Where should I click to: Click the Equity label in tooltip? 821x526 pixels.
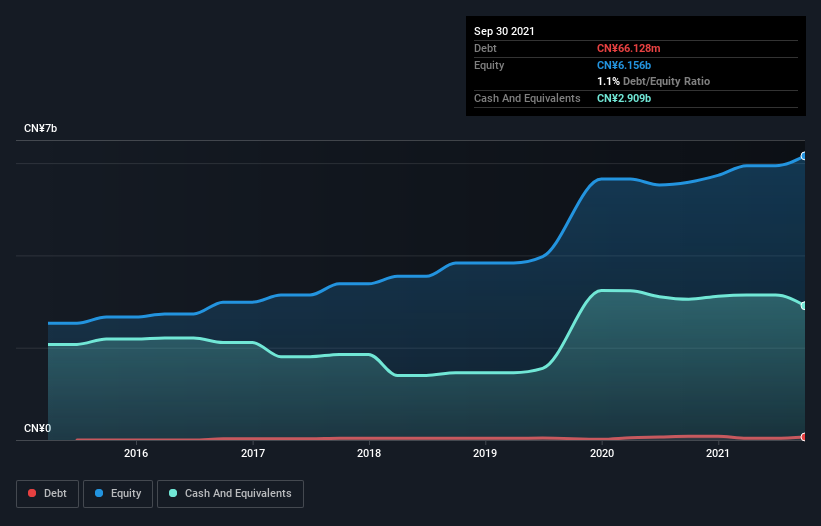click(489, 65)
